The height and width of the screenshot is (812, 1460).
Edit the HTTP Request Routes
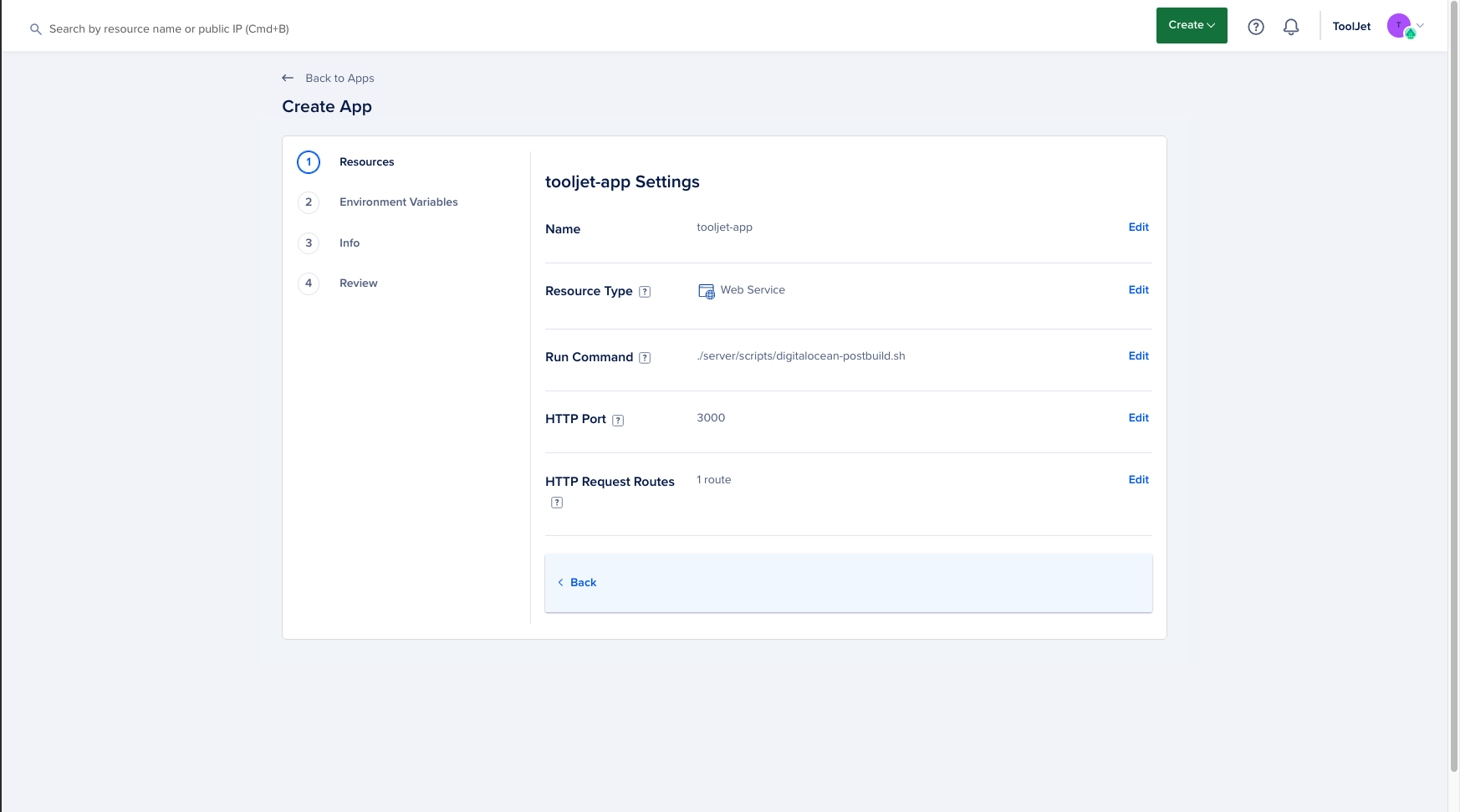click(1138, 480)
